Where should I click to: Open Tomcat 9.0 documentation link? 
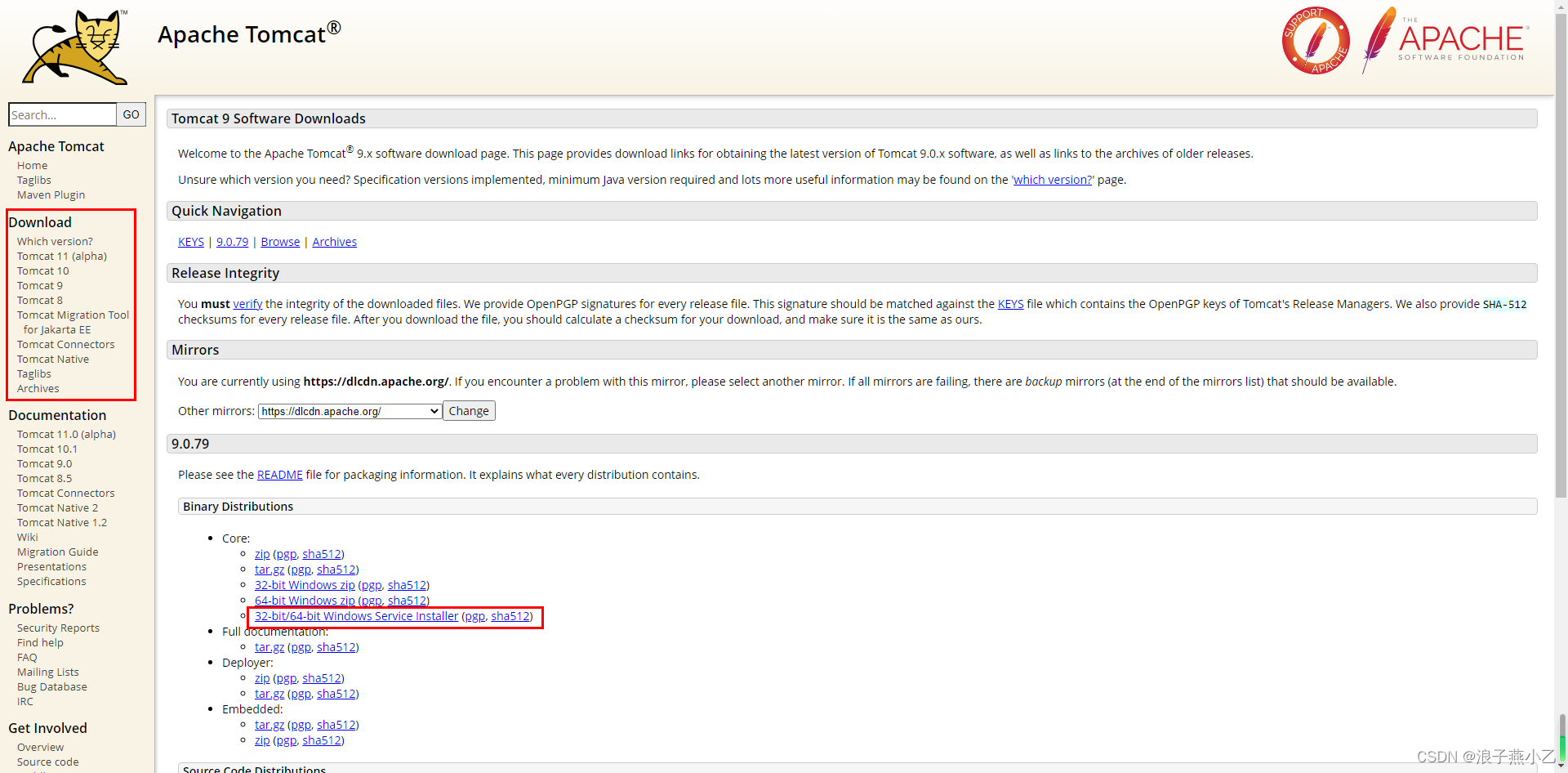click(44, 463)
